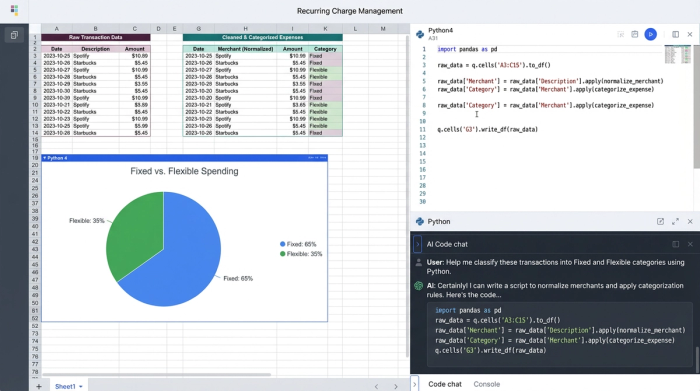Click the chat vertical scrollbar thumb

(x=697, y=359)
